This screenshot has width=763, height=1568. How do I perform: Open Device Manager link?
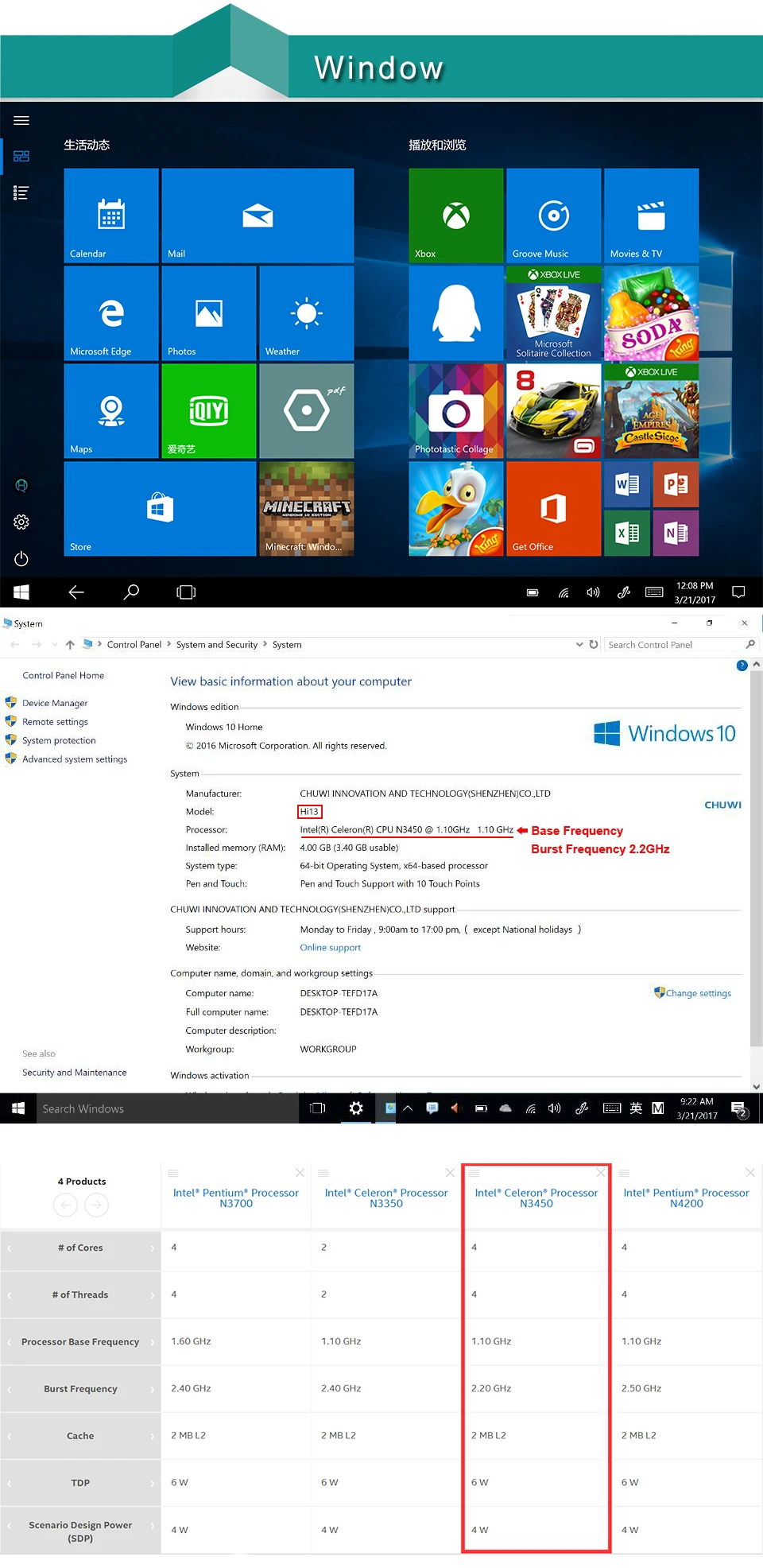coord(55,703)
